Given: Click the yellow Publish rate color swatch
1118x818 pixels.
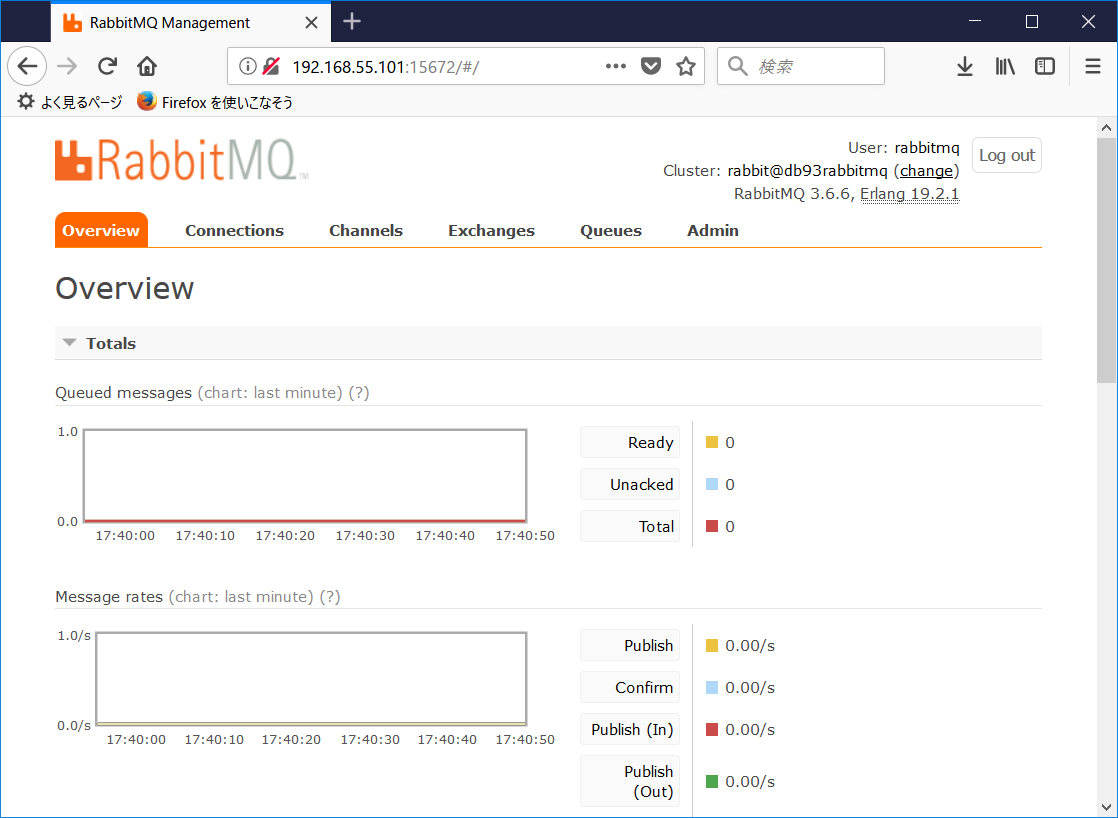Looking at the screenshot, I should coord(714,645).
